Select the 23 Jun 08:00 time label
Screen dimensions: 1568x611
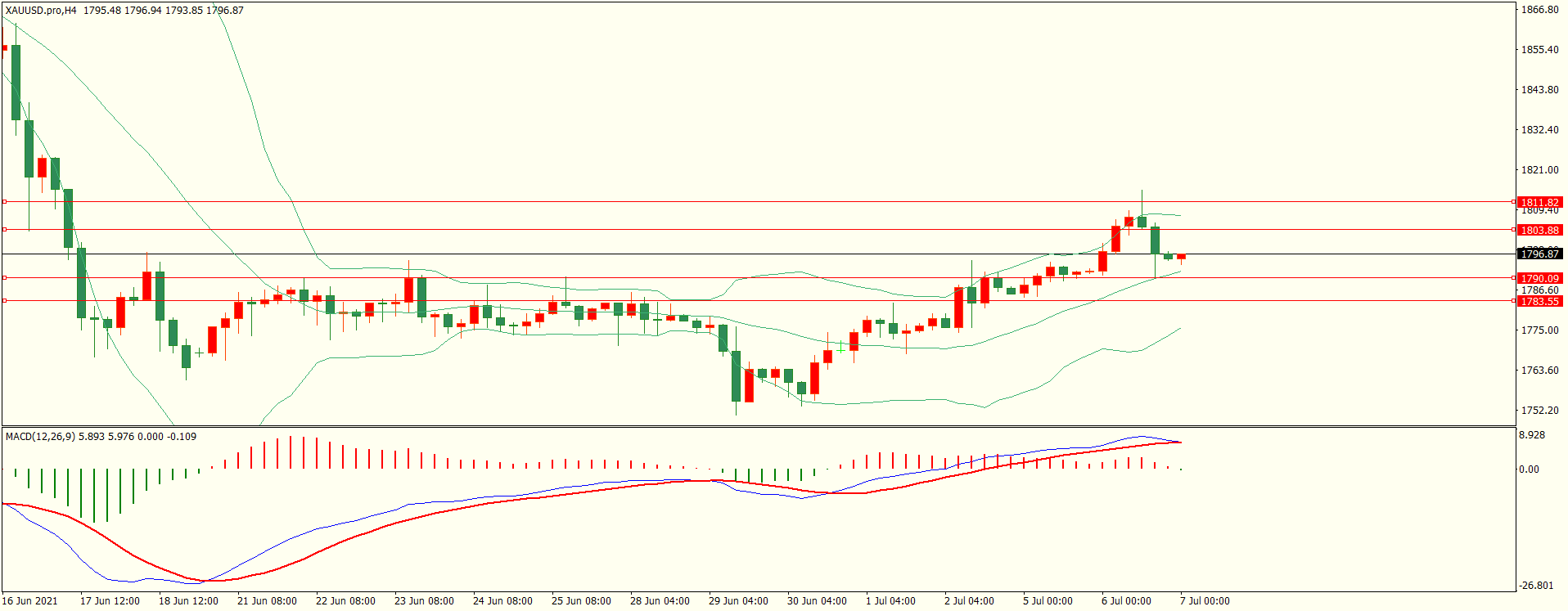(424, 601)
